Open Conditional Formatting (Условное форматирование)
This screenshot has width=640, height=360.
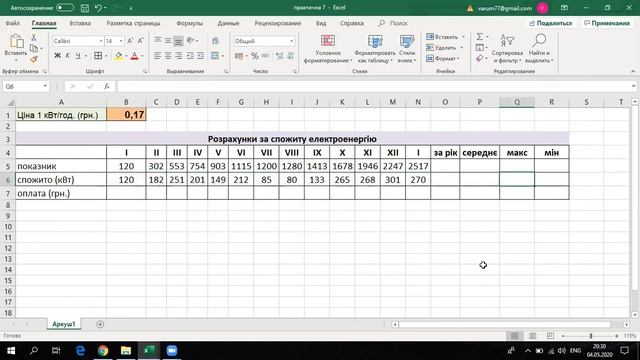(x=328, y=49)
